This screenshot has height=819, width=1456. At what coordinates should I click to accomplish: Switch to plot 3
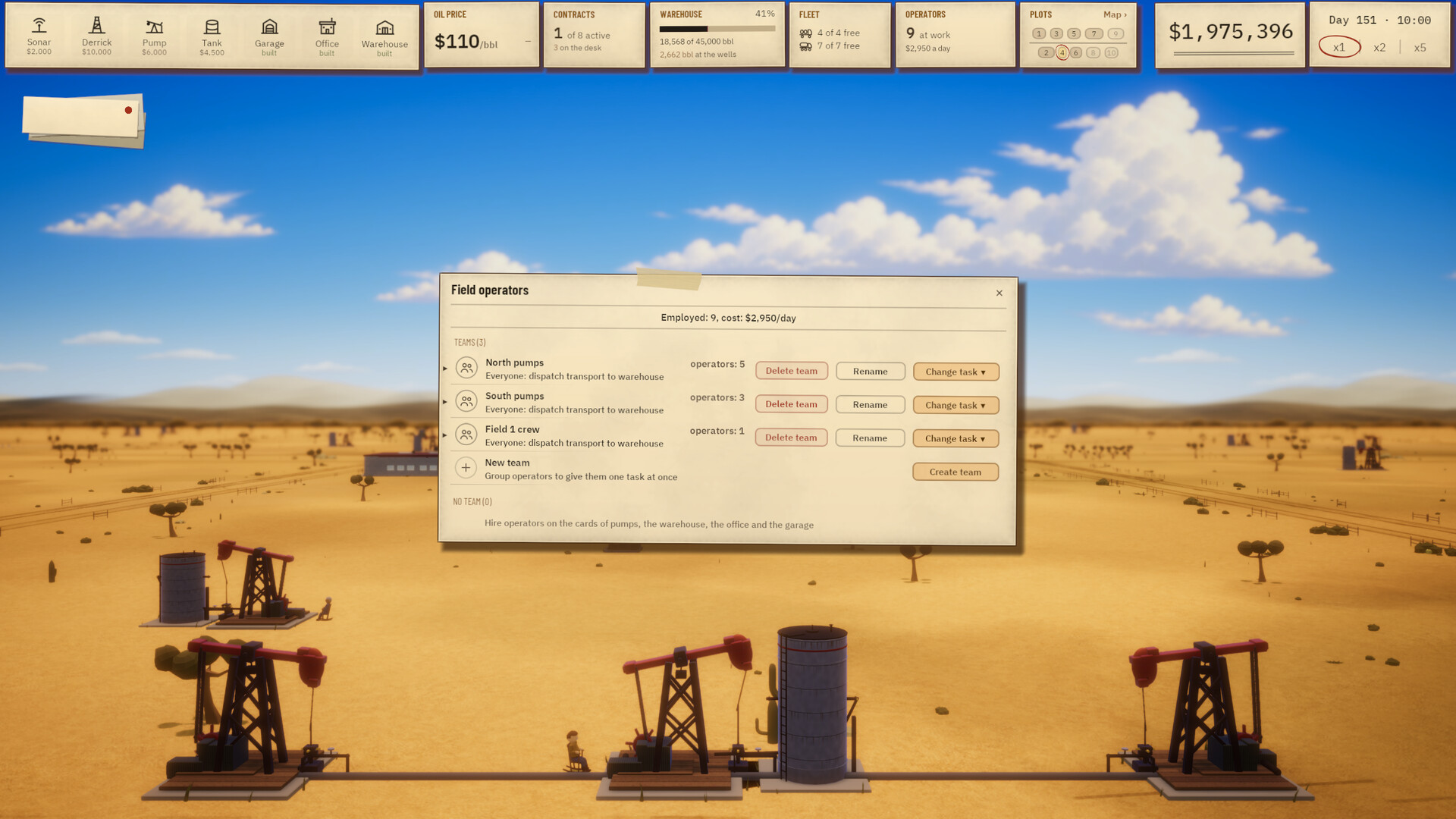click(1056, 34)
